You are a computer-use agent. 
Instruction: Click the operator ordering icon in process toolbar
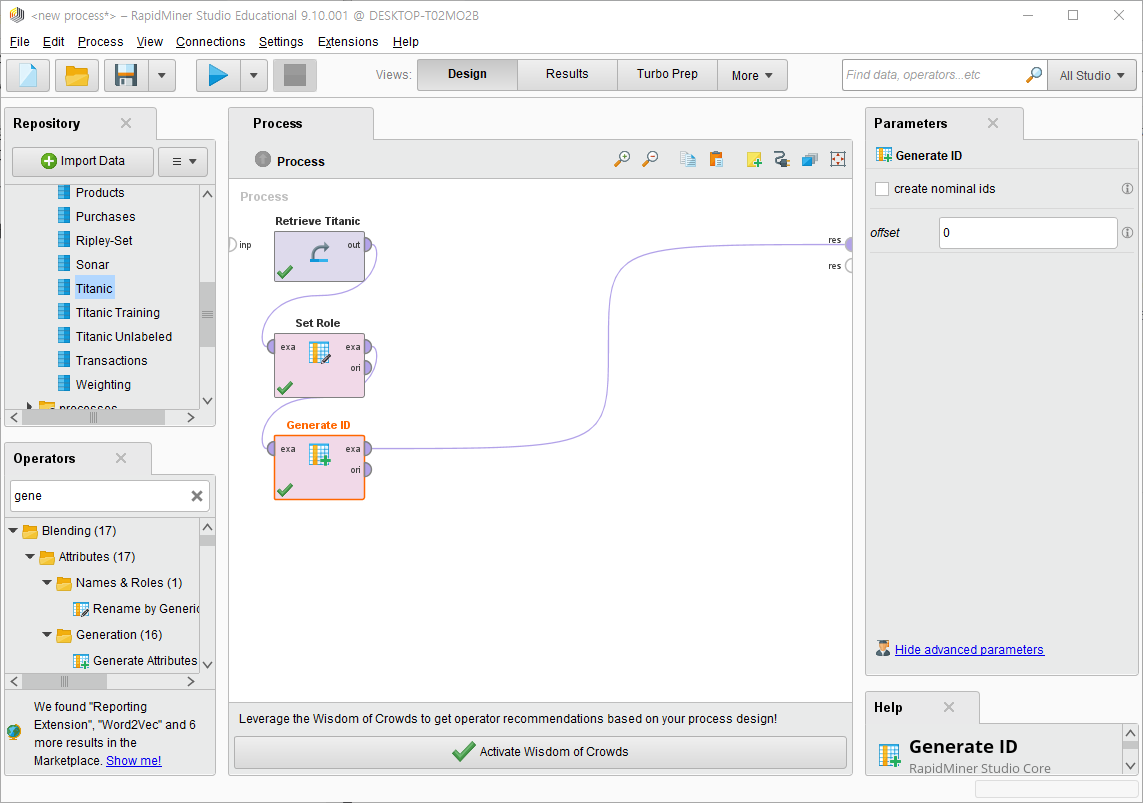810,159
